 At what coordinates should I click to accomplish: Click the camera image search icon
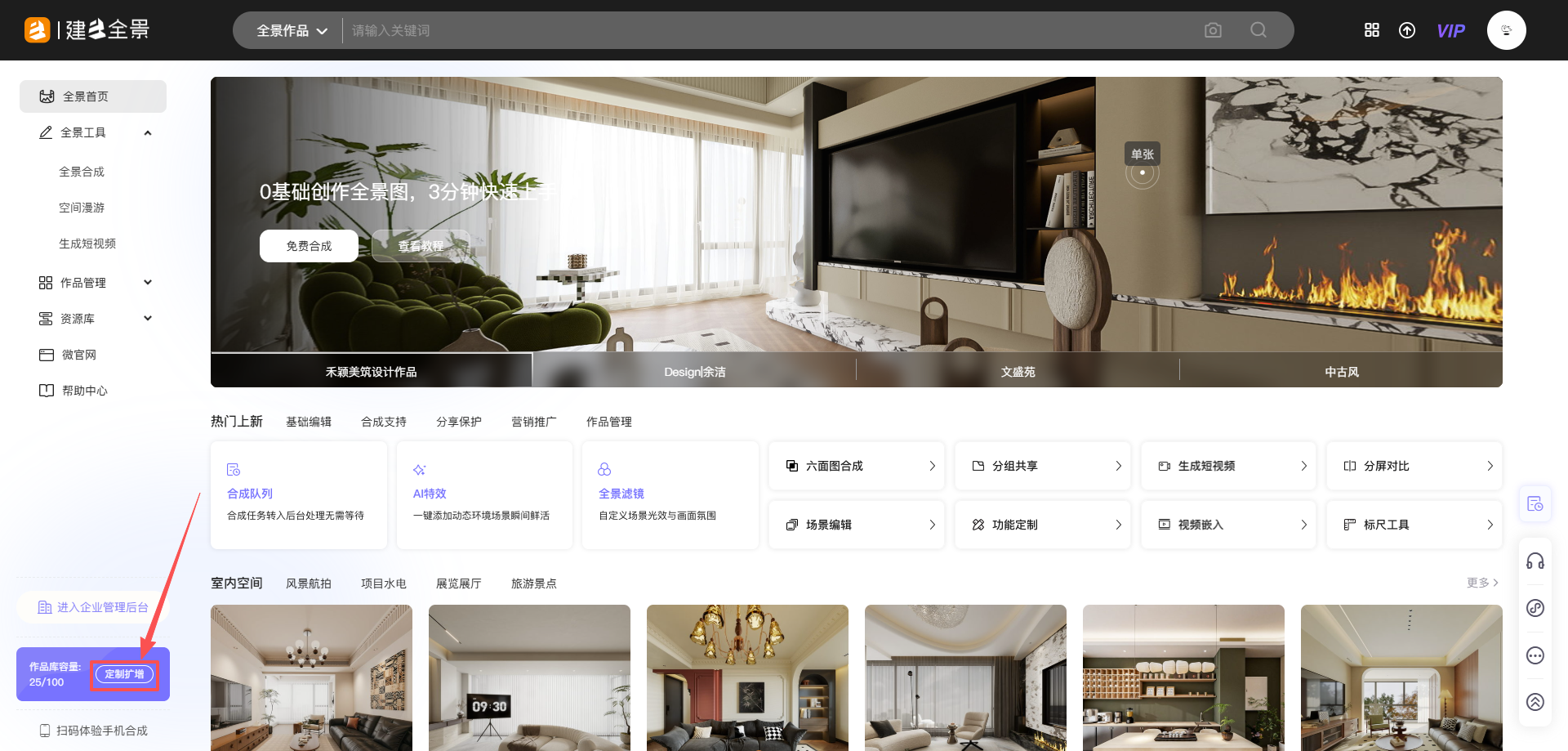point(1213,30)
